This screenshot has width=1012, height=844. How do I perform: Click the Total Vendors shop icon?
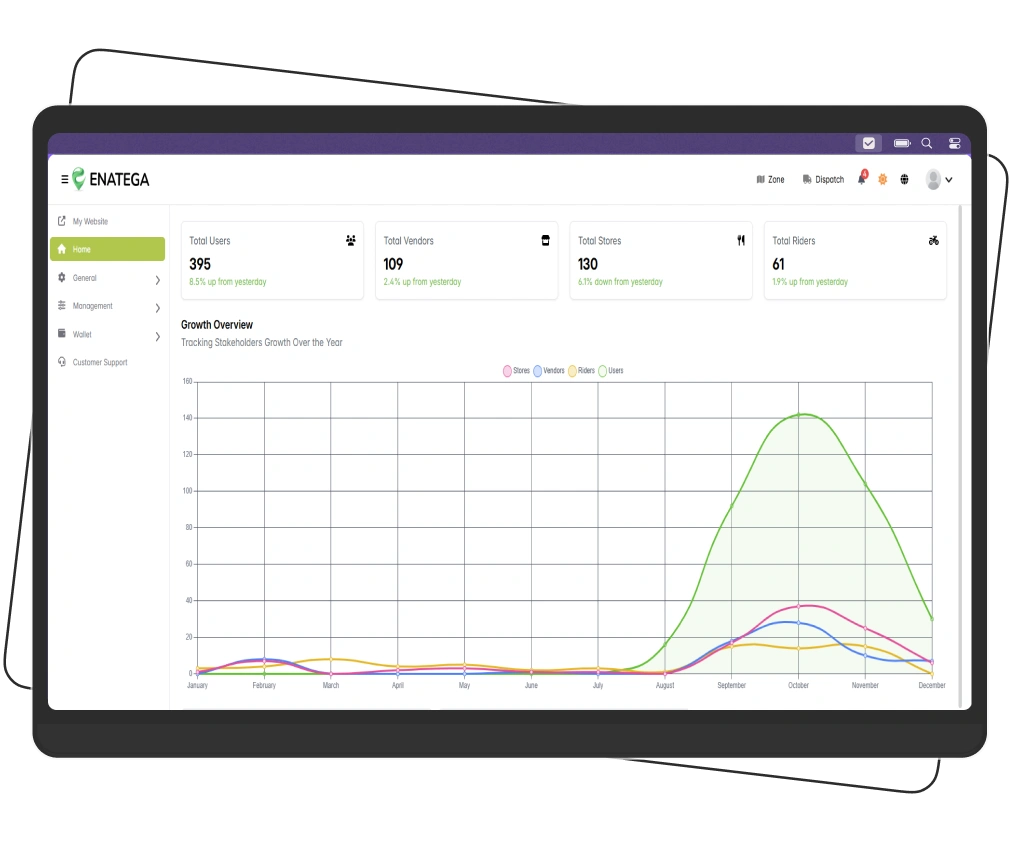[x=545, y=241]
